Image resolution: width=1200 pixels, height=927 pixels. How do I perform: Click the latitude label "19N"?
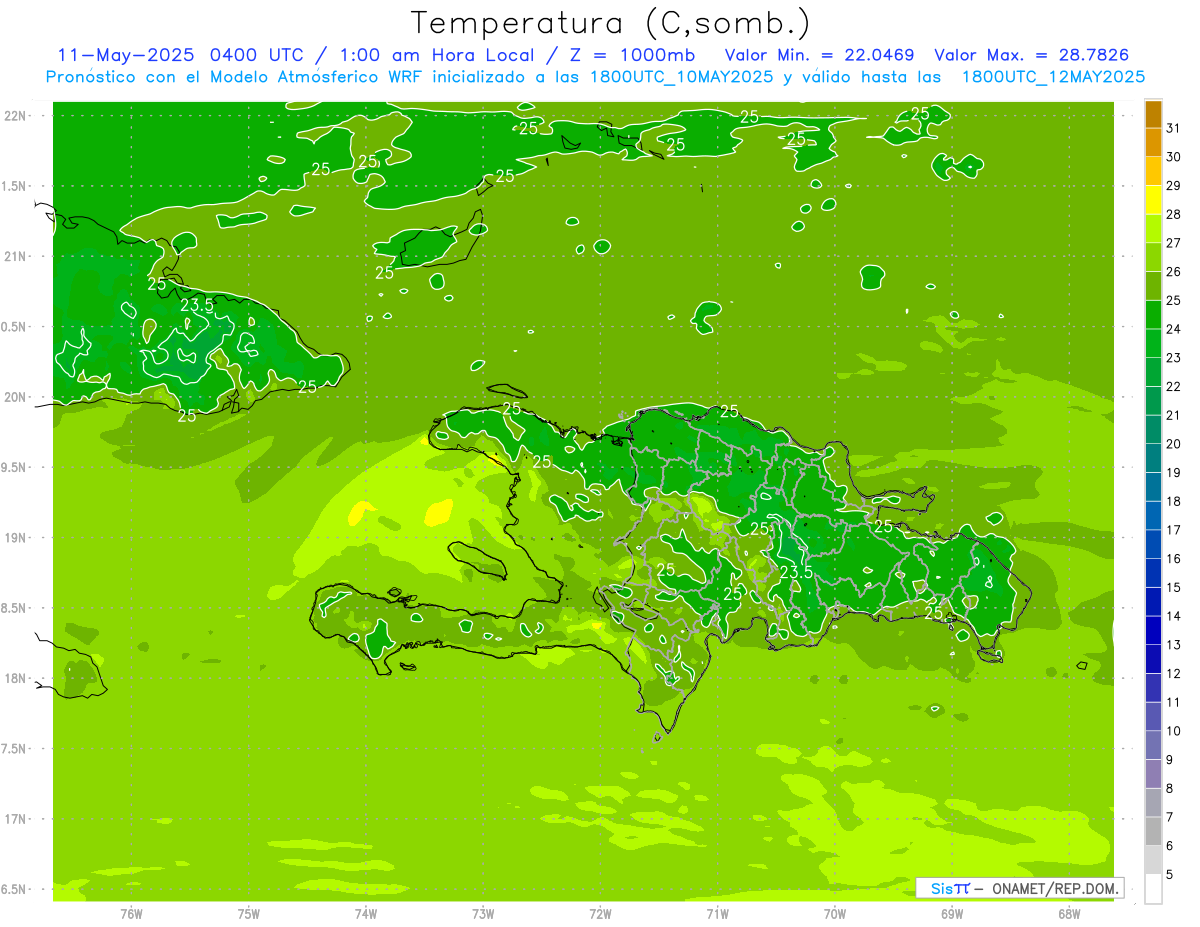coord(17,538)
